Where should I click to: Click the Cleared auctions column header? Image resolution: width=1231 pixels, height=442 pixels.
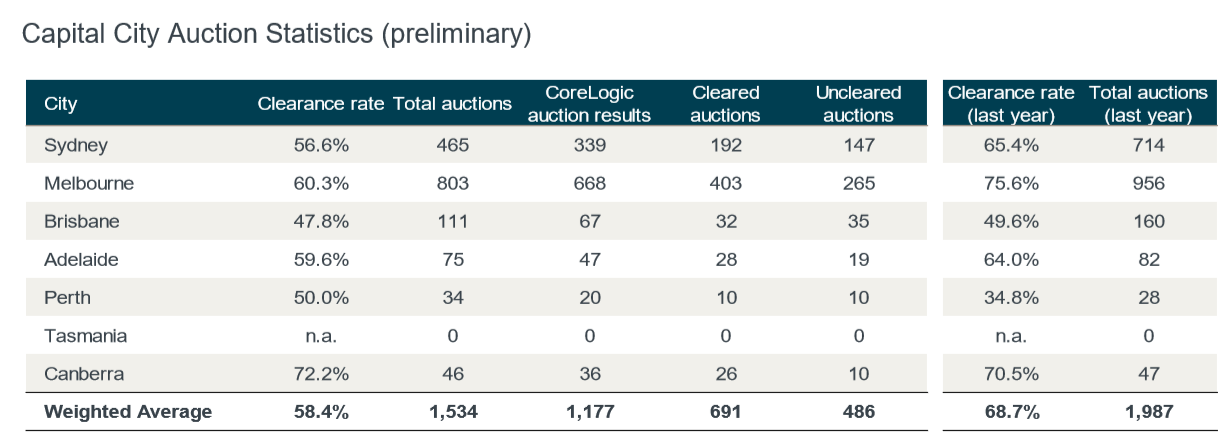pos(726,104)
